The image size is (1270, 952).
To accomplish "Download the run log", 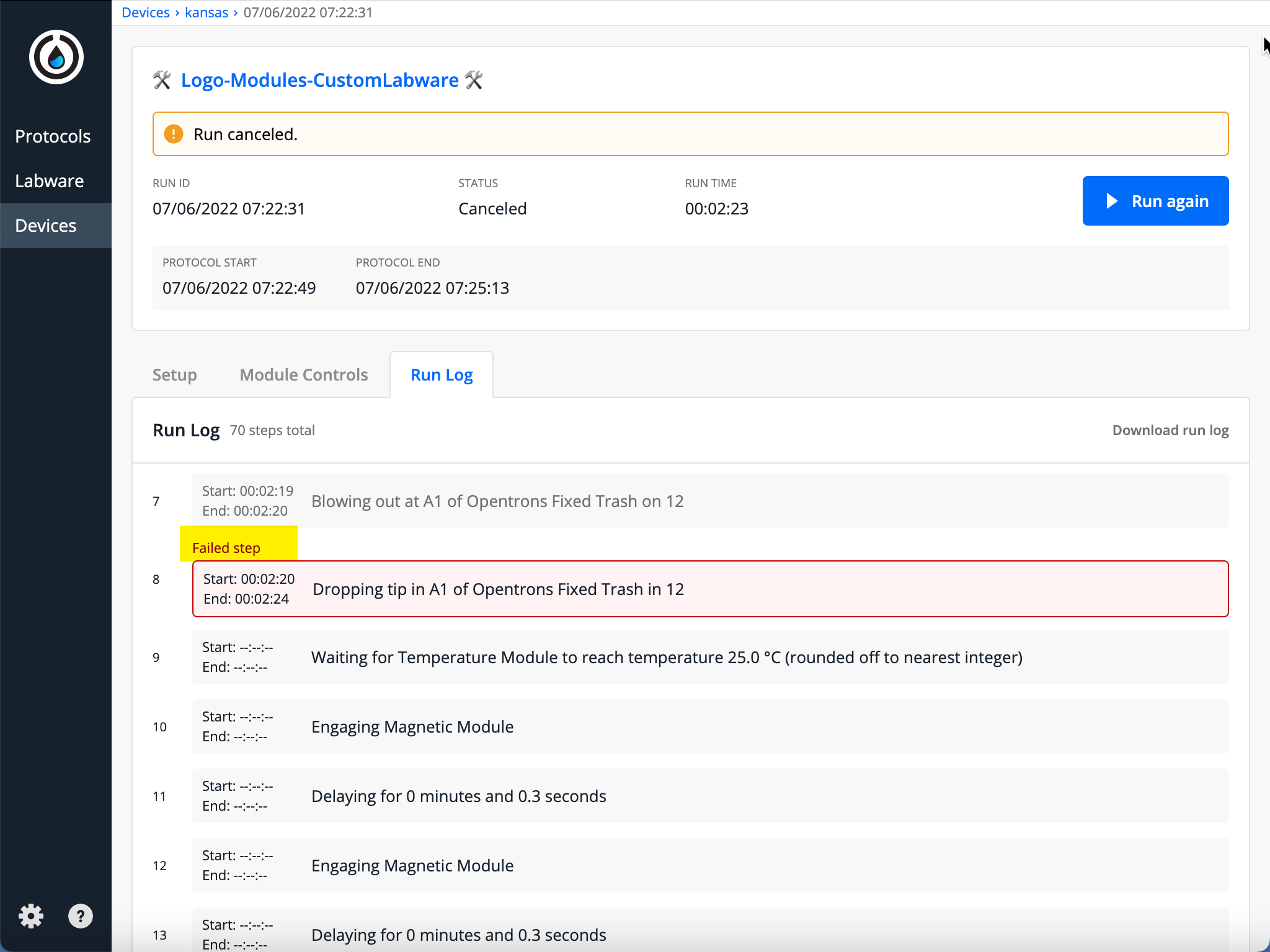I will pos(1170,430).
